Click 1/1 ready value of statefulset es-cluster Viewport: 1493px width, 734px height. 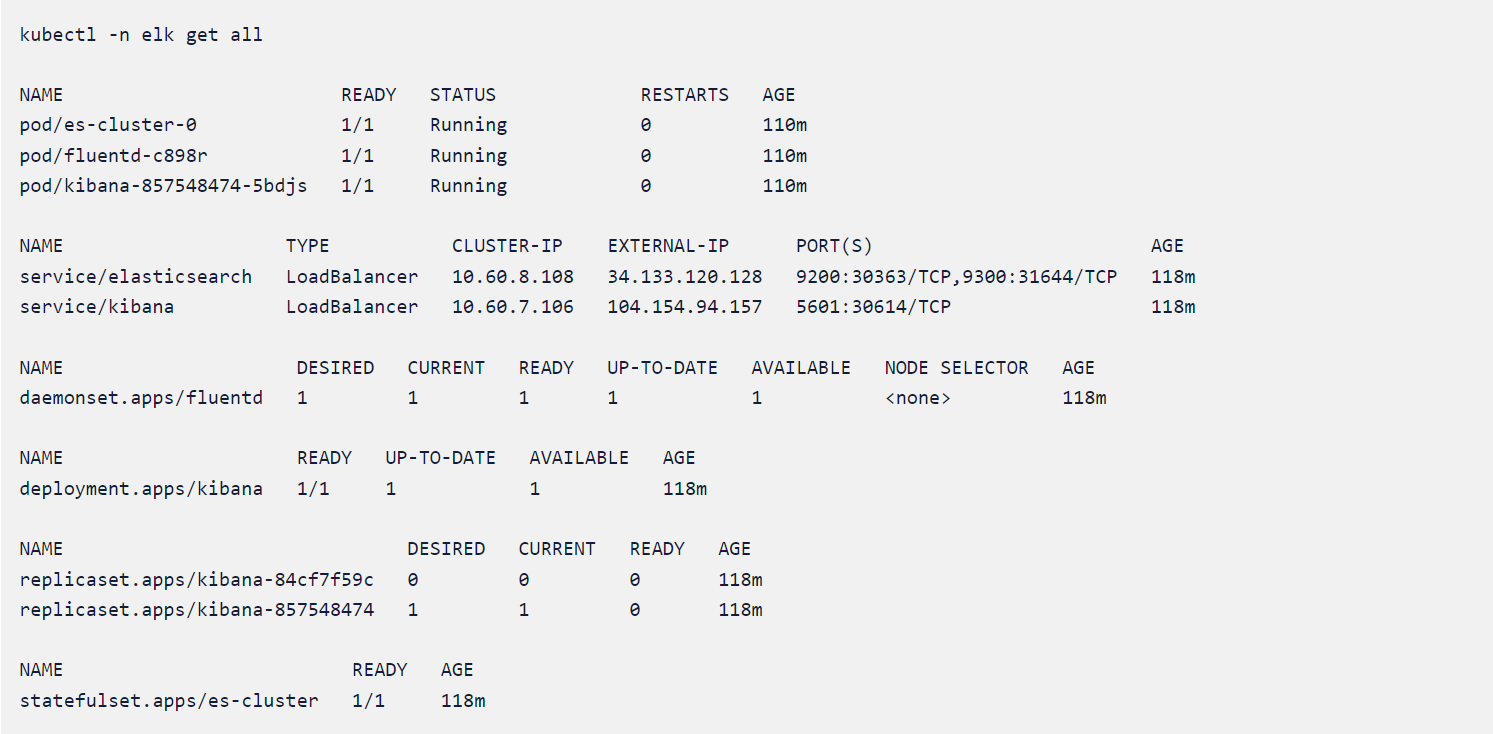(369, 701)
